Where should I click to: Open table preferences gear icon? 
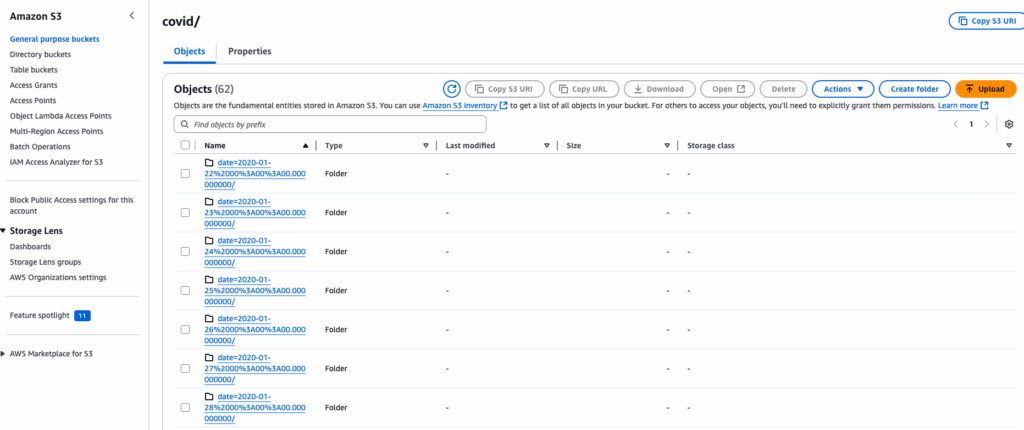click(1009, 124)
